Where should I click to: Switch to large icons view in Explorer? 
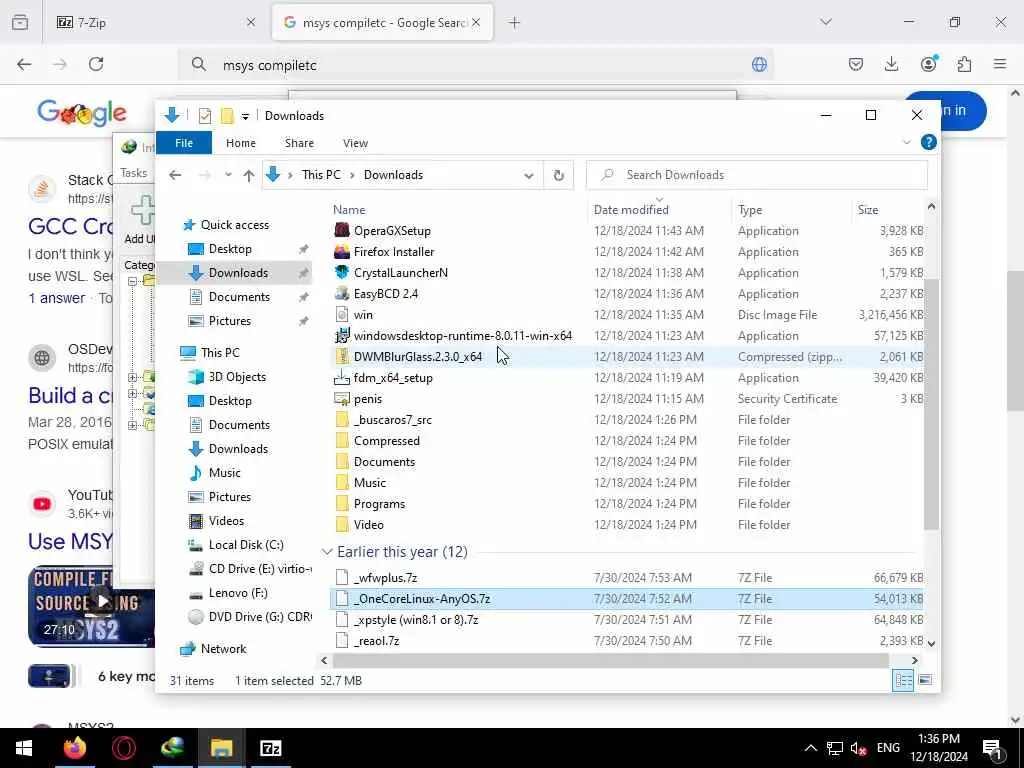point(925,680)
